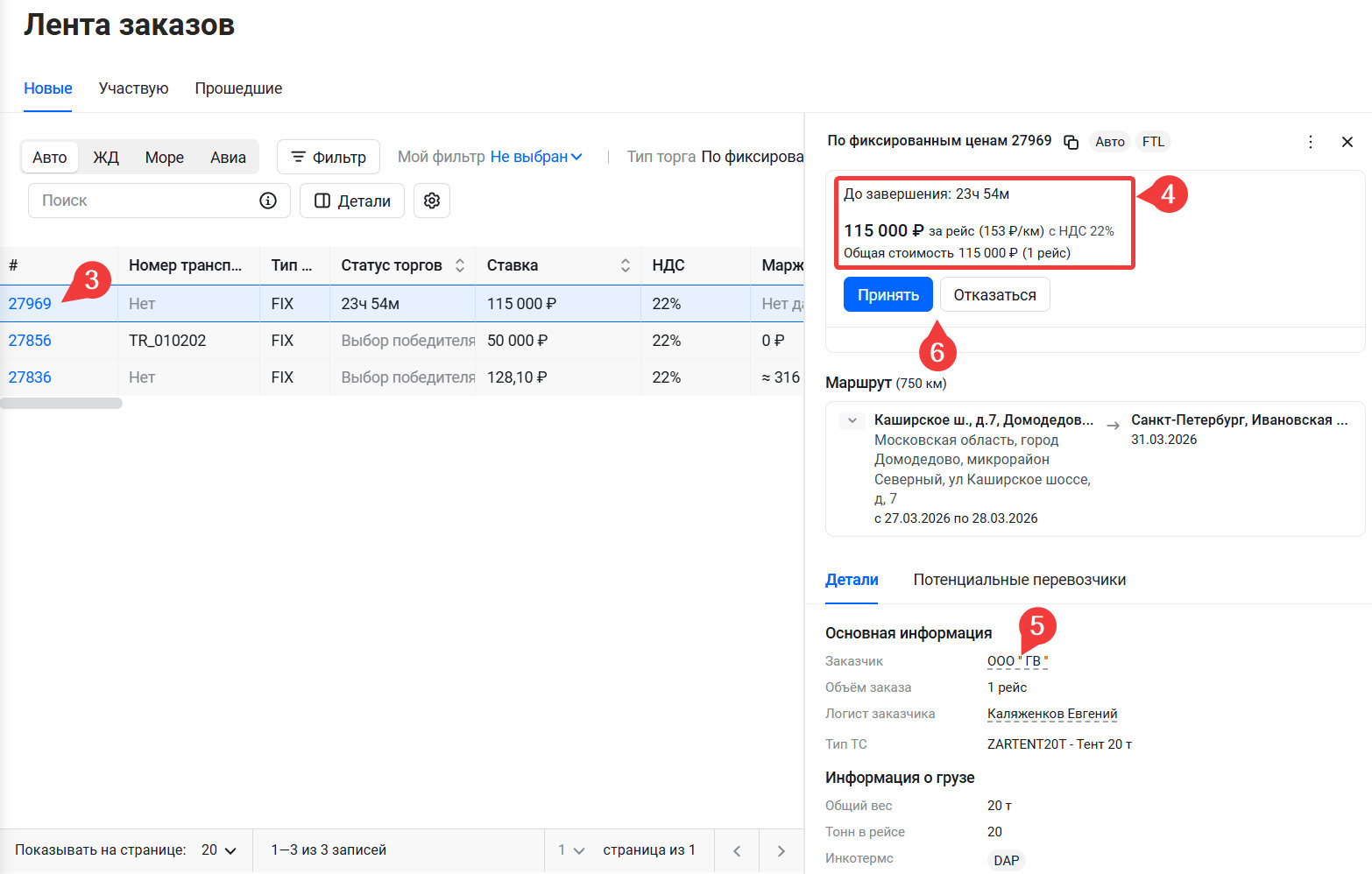Image resolution: width=1372 pixels, height=874 pixels.
Task: Open table settings gear icon
Action: point(432,201)
